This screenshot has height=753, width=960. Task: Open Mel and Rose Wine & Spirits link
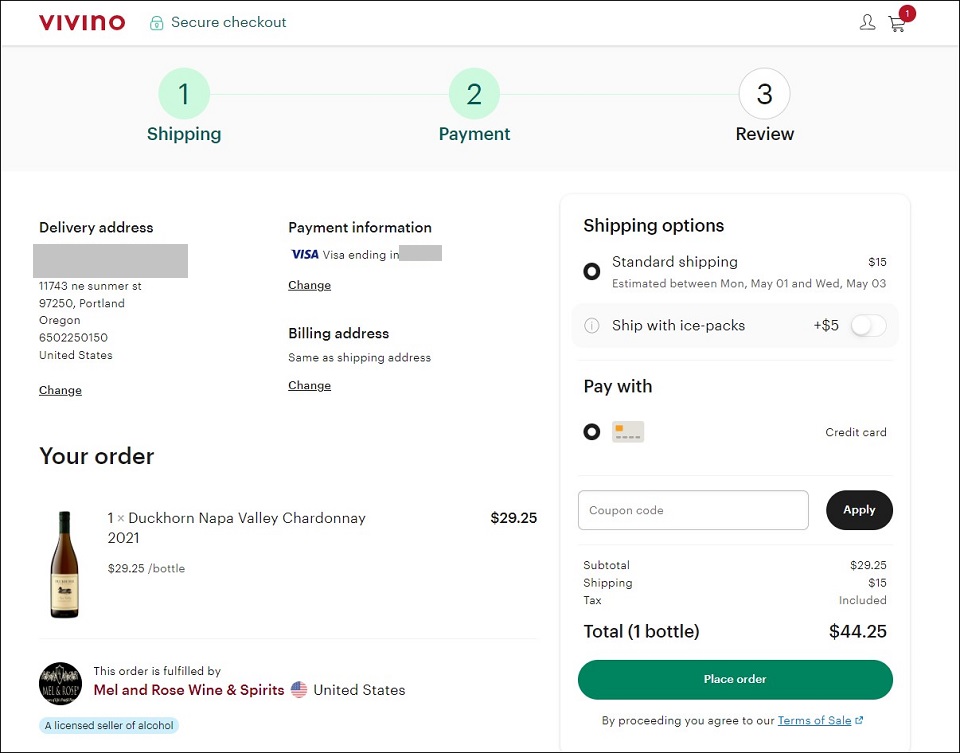pos(189,690)
